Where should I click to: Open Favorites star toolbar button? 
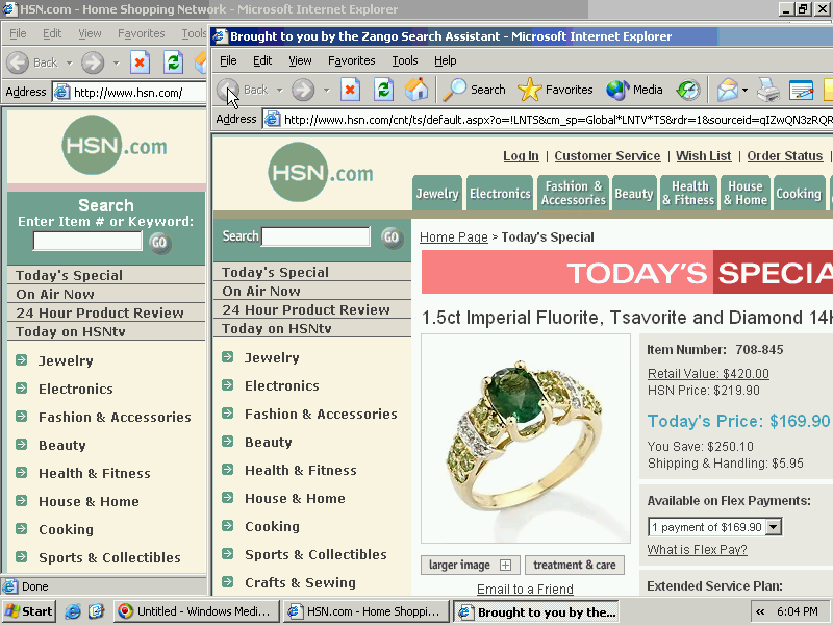pyautogui.click(x=555, y=89)
